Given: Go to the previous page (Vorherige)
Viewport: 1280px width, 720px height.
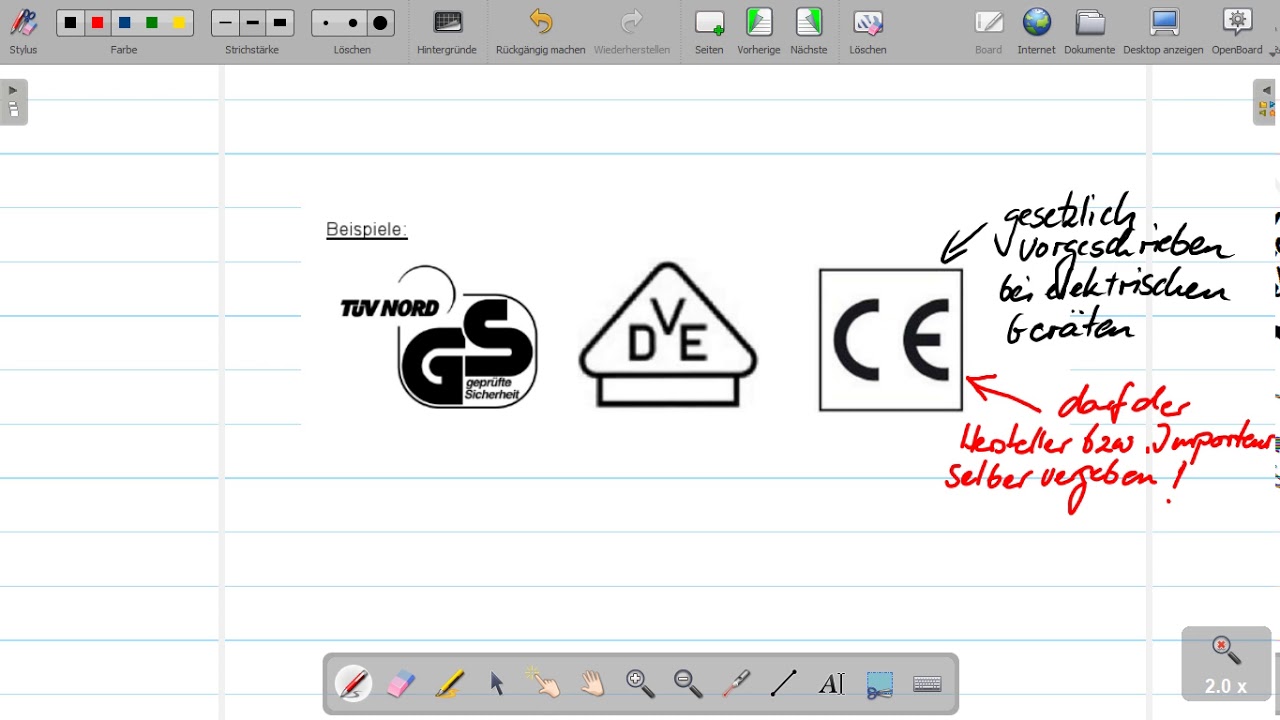Looking at the screenshot, I should (759, 31).
